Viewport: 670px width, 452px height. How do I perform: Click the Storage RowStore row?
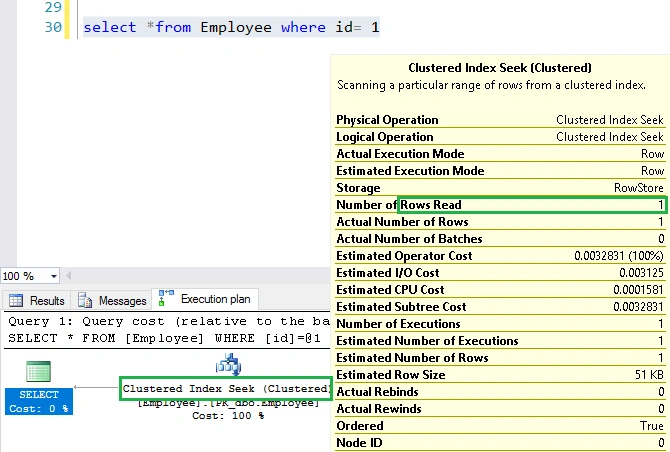500,188
